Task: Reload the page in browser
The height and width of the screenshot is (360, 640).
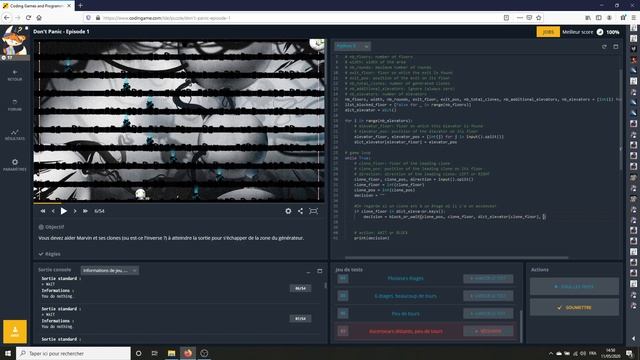Action: coord(28,18)
